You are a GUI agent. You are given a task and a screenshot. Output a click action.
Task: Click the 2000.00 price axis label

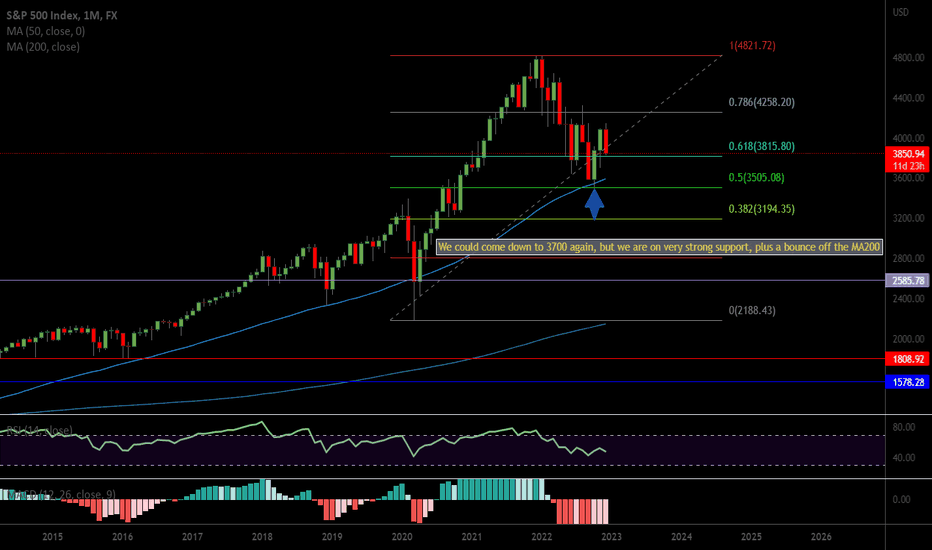point(908,339)
